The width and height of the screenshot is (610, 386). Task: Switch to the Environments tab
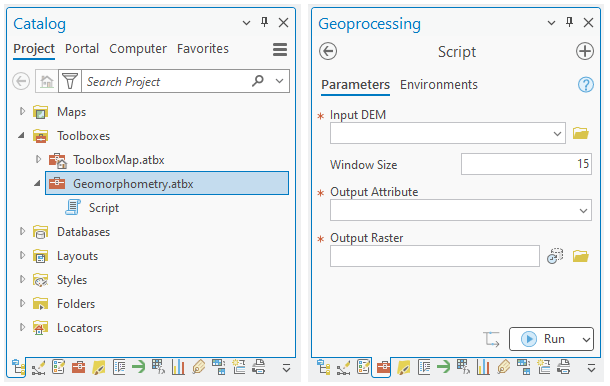pyautogui.click(x=438, y=84)
